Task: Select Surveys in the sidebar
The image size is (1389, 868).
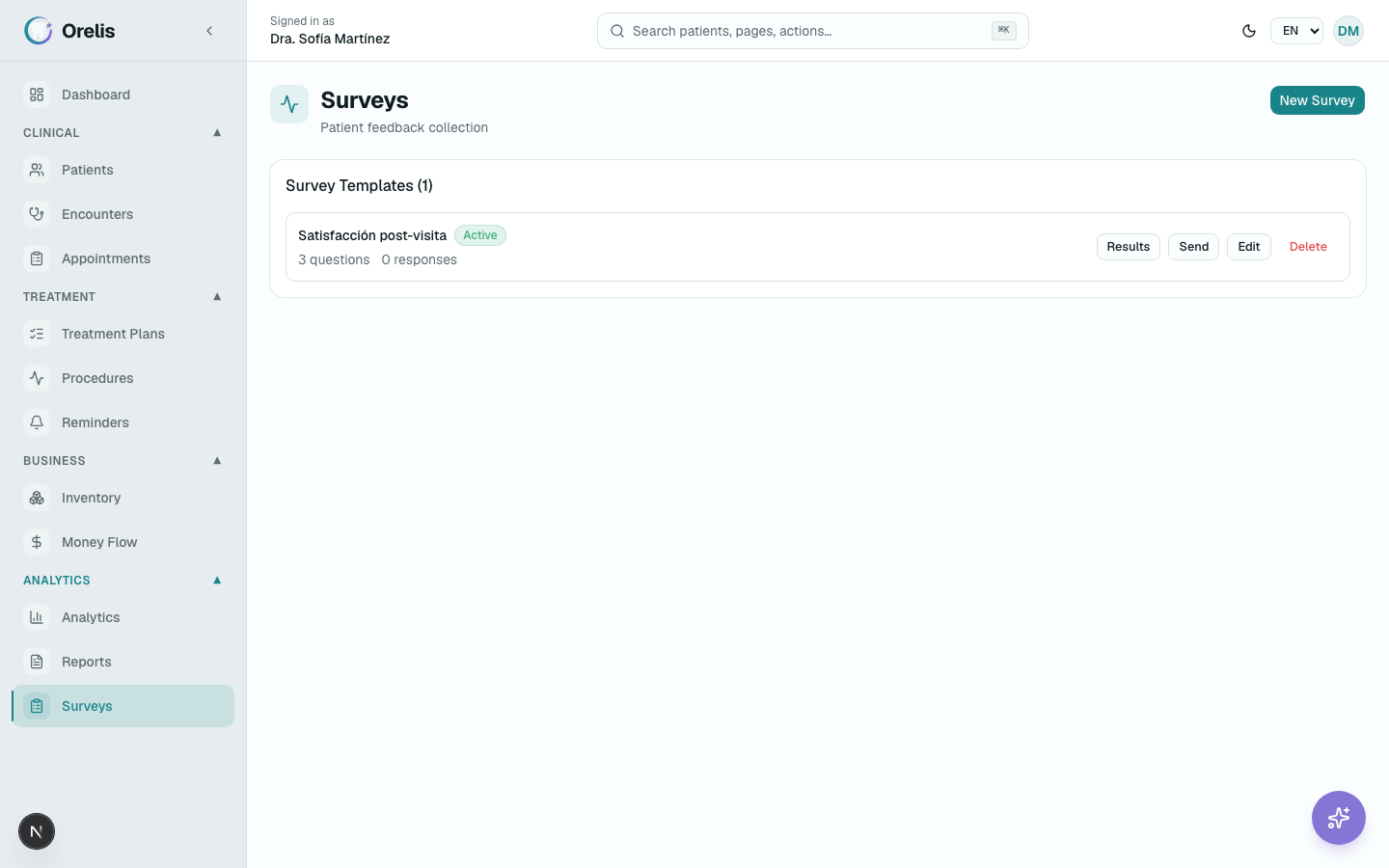Action: 123,706
